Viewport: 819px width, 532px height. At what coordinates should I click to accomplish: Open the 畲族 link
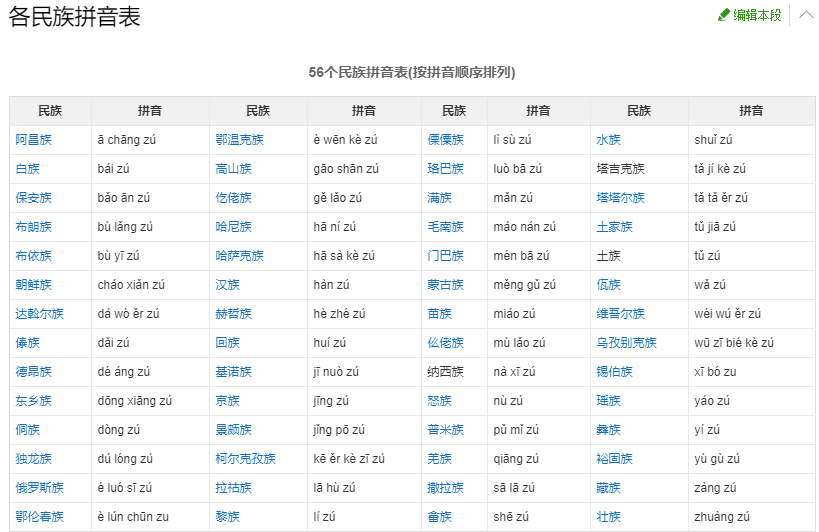440,517
